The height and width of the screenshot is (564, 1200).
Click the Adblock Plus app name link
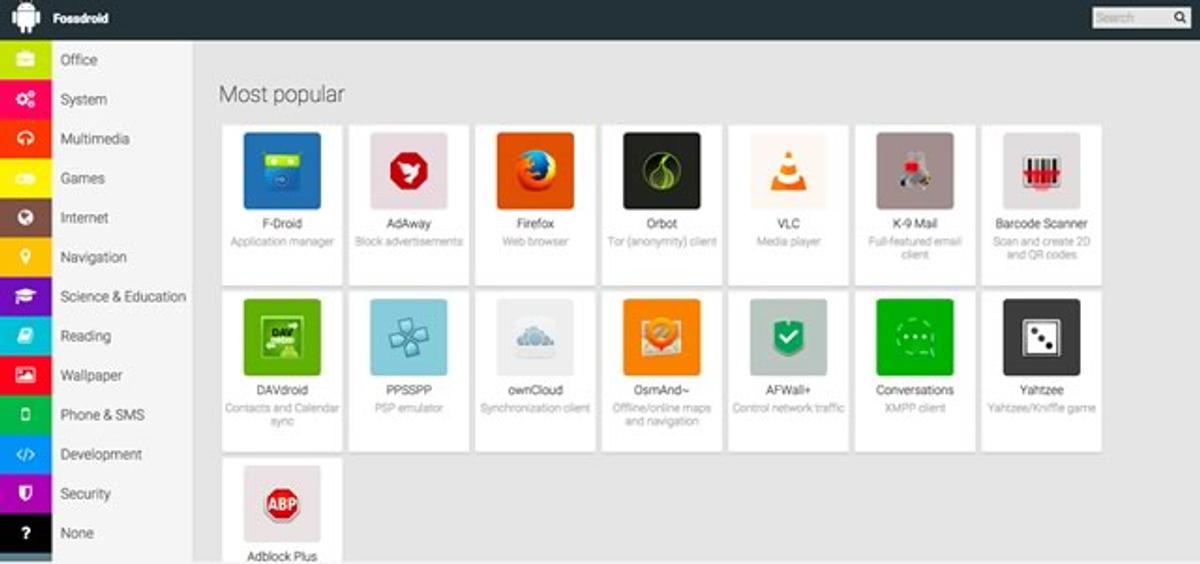click(x=282, y=556)
